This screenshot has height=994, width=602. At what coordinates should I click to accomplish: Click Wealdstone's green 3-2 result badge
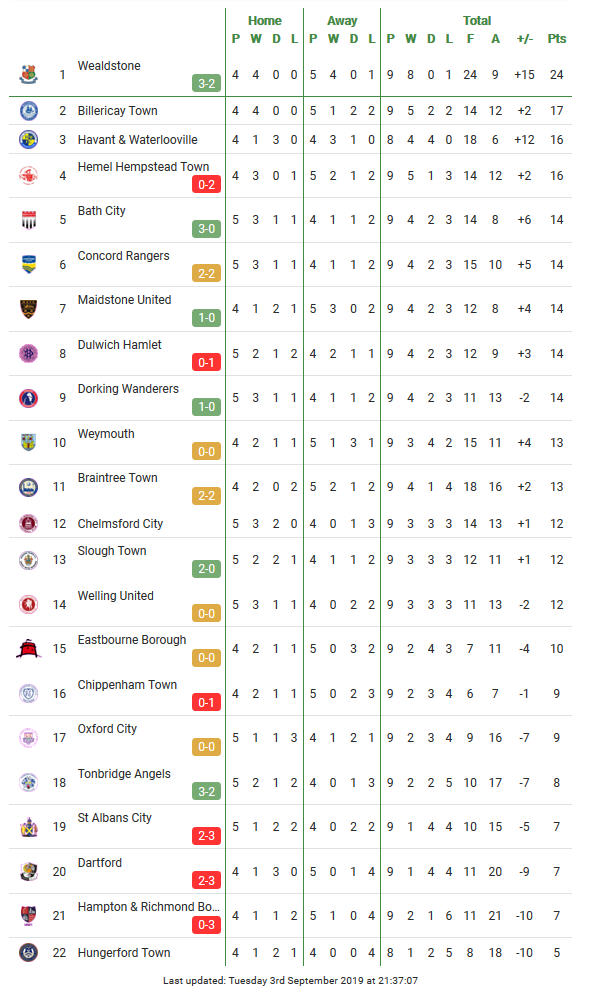click(x=207, y=83)
